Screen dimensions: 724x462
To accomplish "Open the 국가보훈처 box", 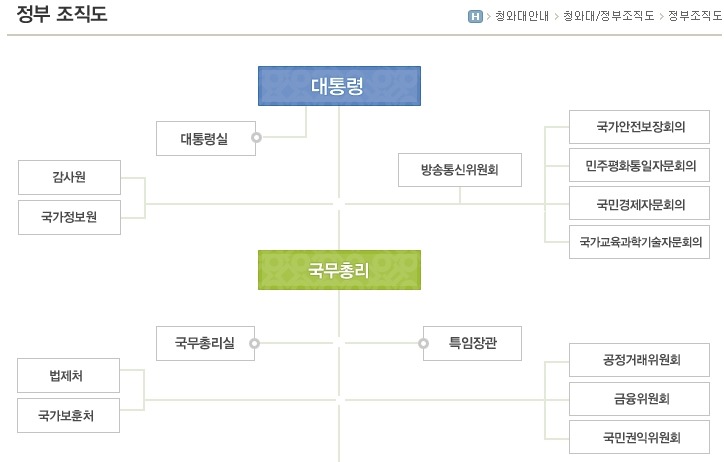I will pyautogui.click(x=69, y=415).
